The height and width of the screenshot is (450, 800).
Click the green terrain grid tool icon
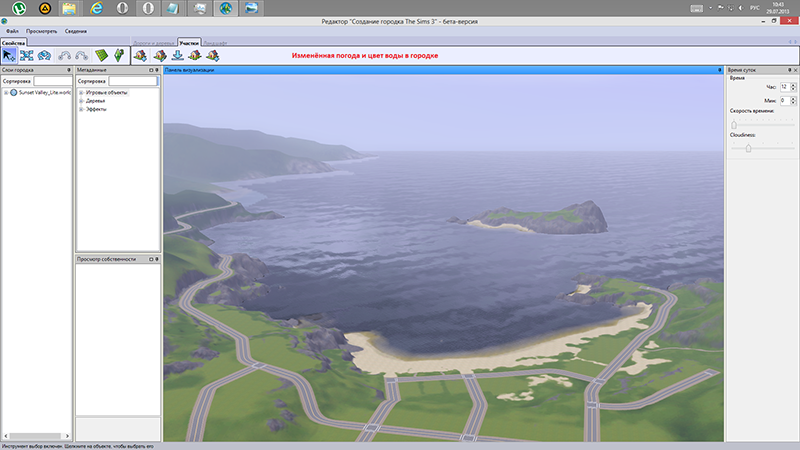pyautogui.click(x=100, y=55)
